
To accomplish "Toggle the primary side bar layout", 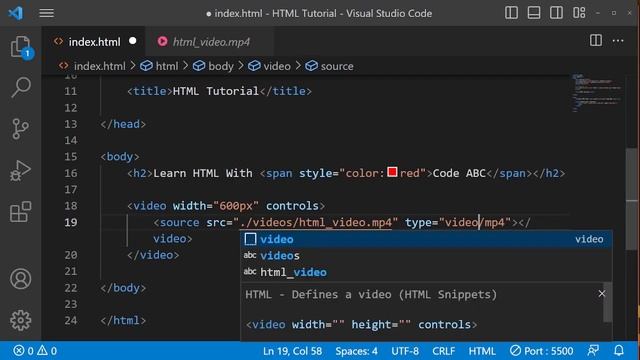I will (511, 13).
